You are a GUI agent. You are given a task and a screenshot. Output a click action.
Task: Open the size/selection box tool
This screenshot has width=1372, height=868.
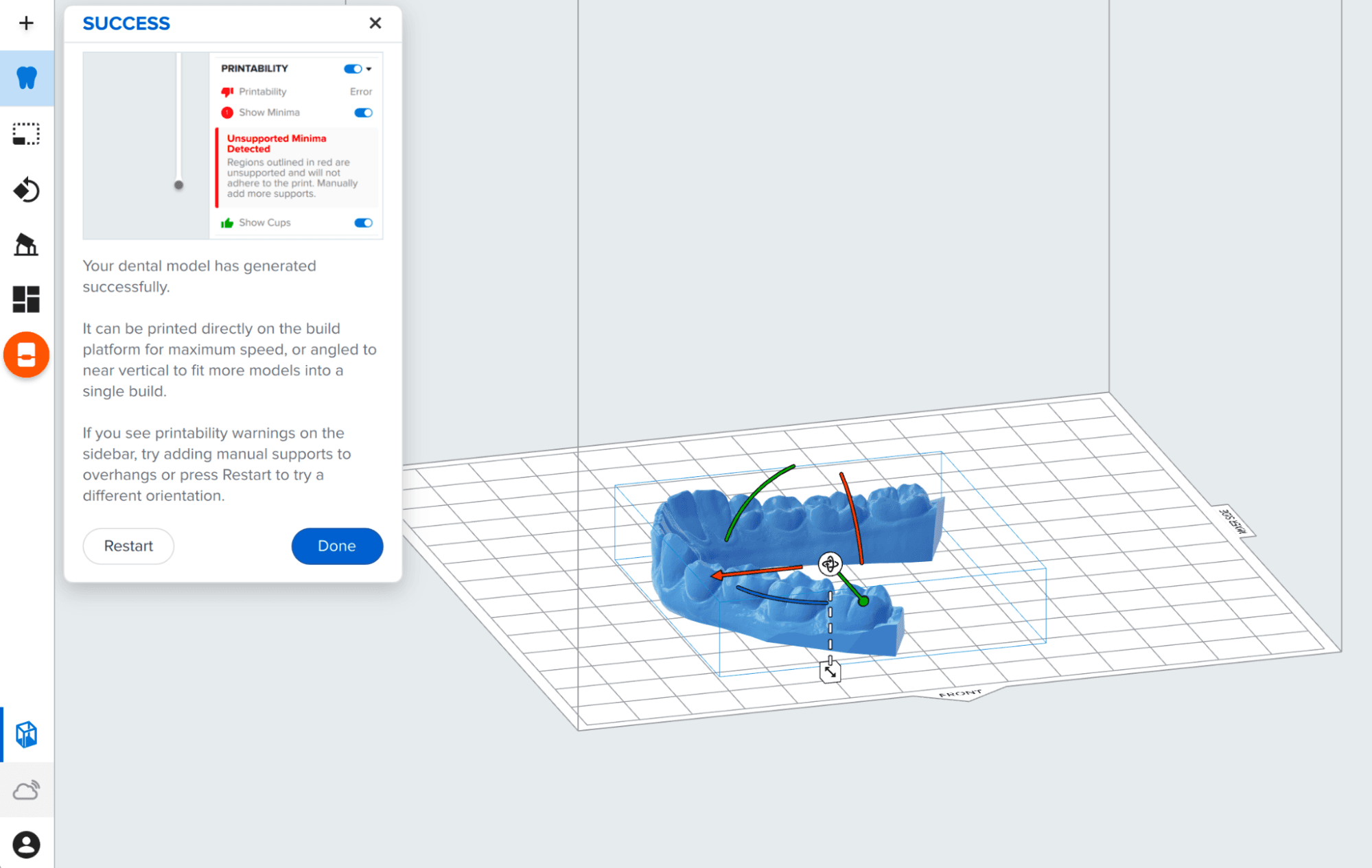point(26,134)
